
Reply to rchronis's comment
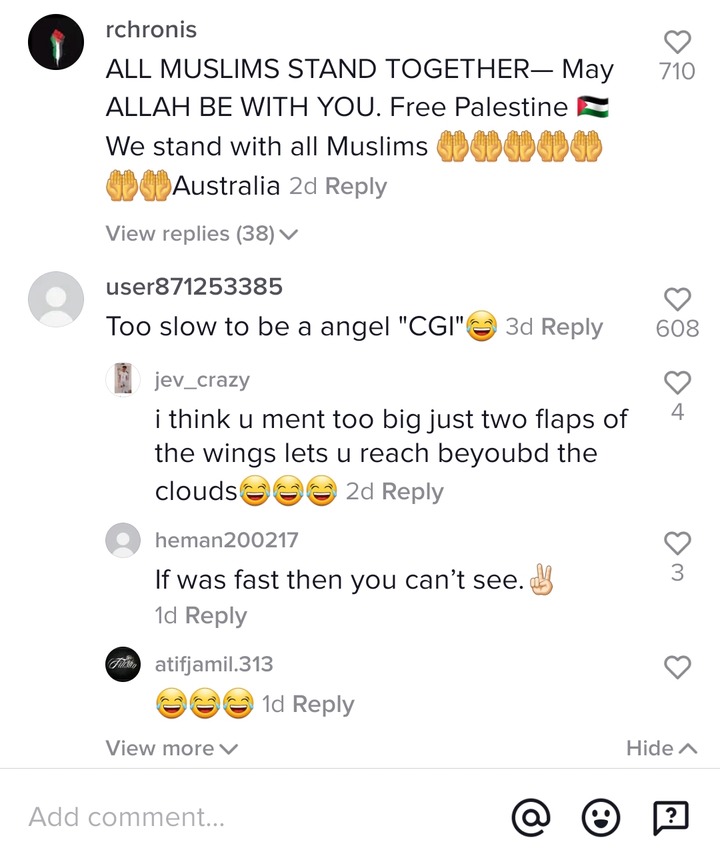coord(356,186)
